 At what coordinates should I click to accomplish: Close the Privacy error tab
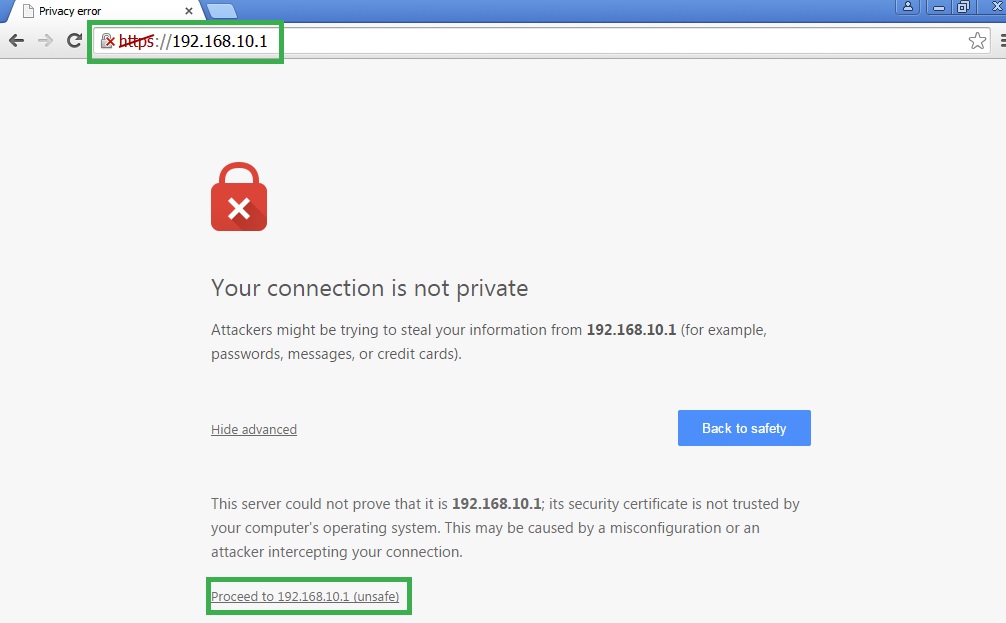coord(189,11)
